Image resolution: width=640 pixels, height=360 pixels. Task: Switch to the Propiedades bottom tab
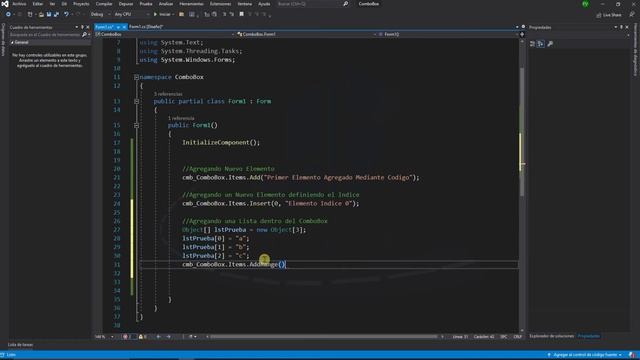[x=589, y=336]
